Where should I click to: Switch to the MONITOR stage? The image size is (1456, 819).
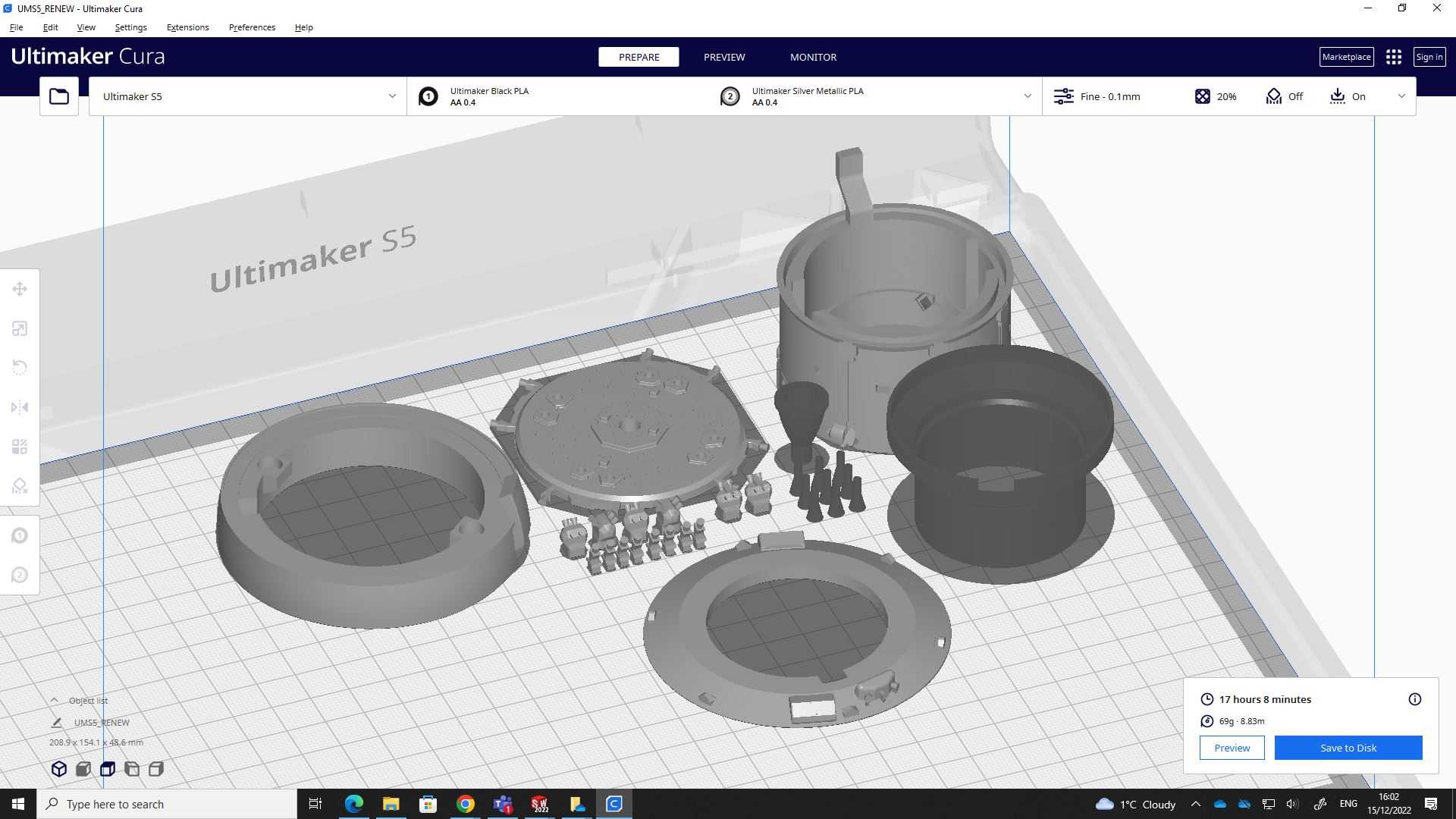point(813,57)
